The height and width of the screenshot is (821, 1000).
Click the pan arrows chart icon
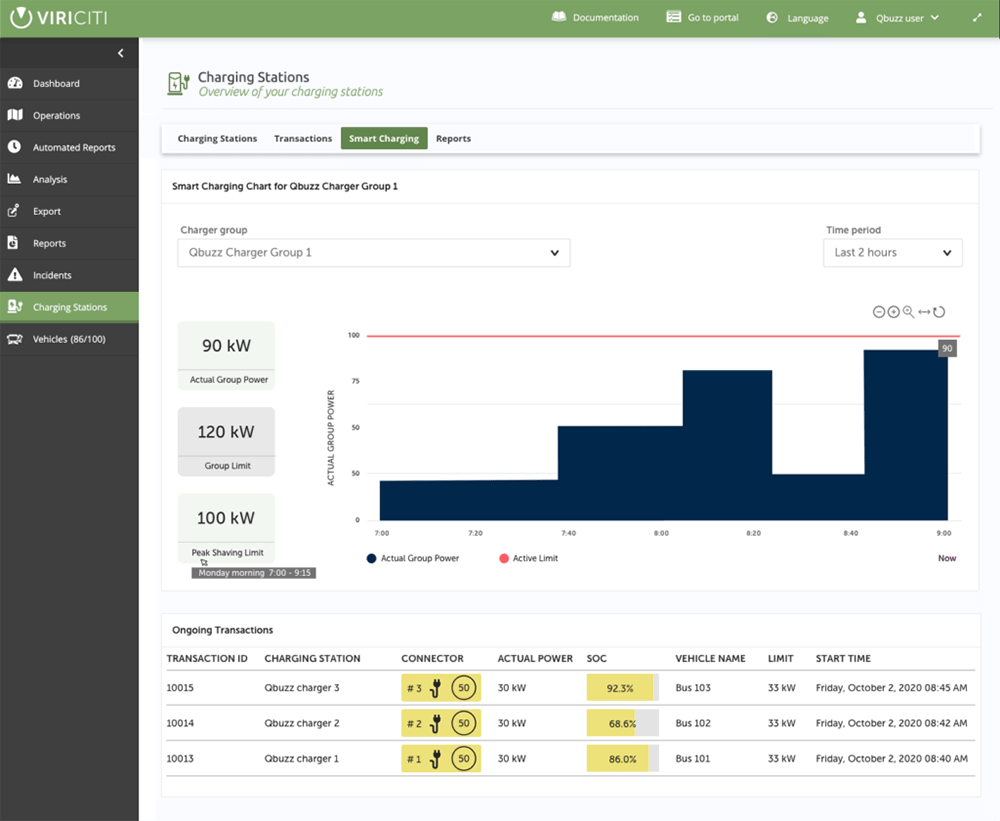click(x=924, y=312)
